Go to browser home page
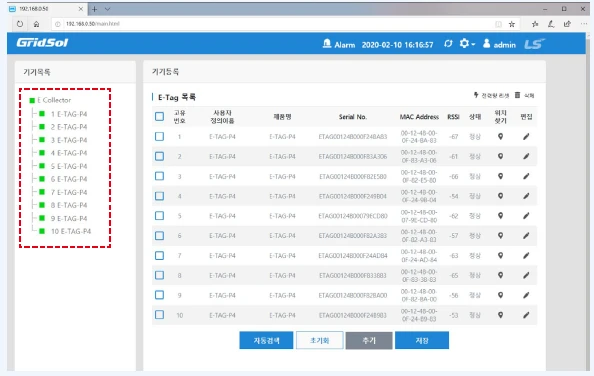Screen dimensions: 594x376 [36, 24]
